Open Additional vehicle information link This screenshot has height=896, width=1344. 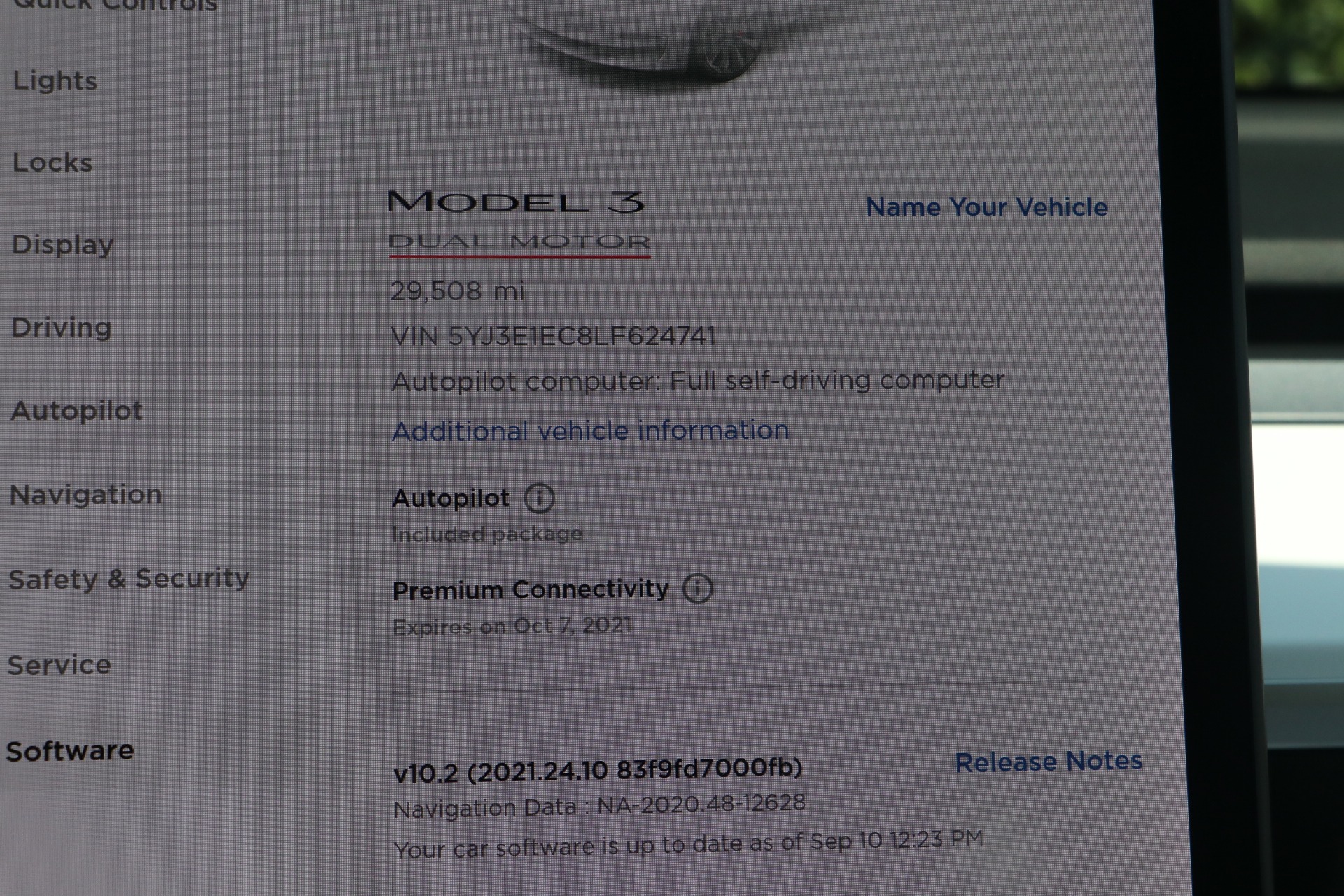[x=590, y=430]
